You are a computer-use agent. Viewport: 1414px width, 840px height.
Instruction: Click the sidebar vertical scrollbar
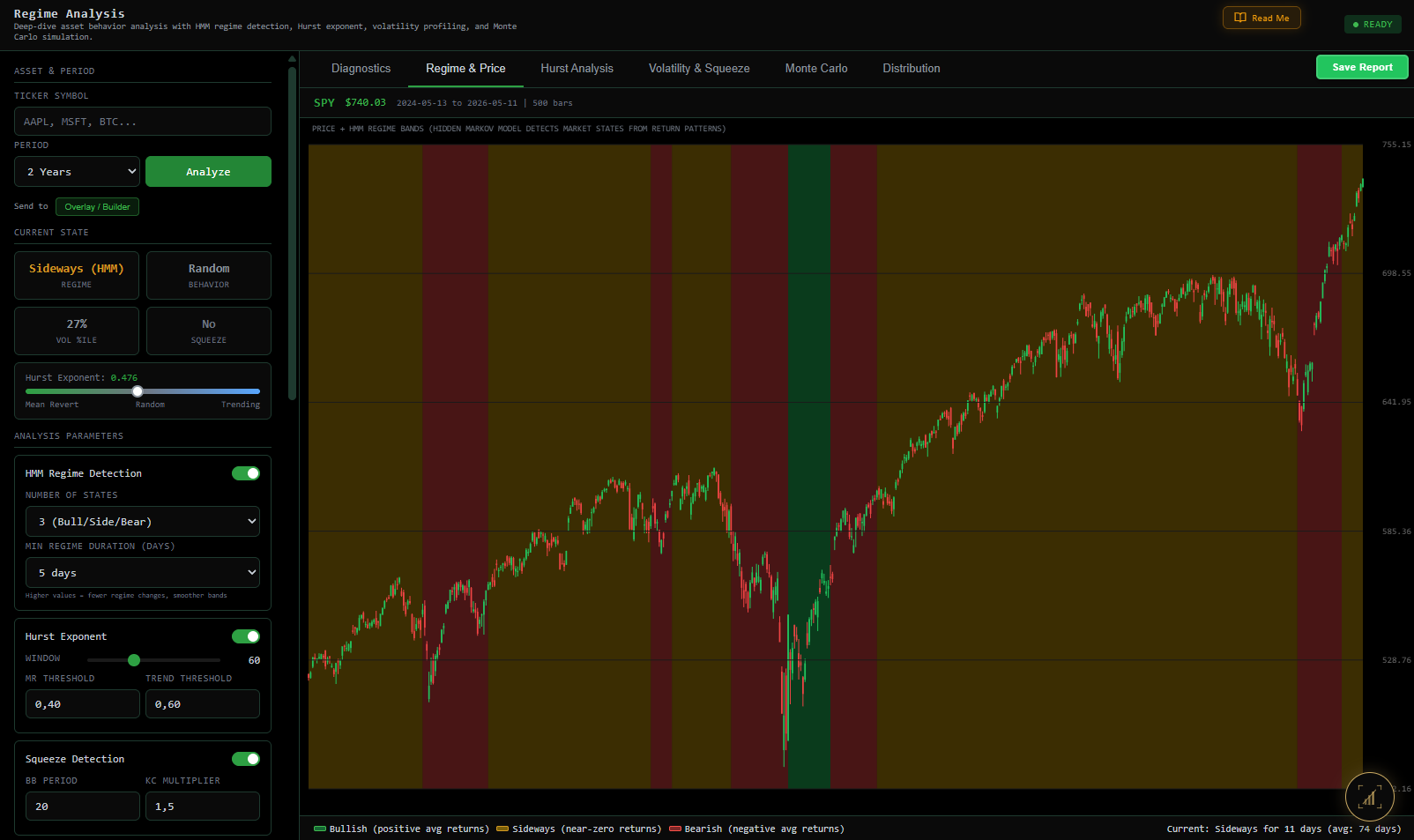coord(292,234)
